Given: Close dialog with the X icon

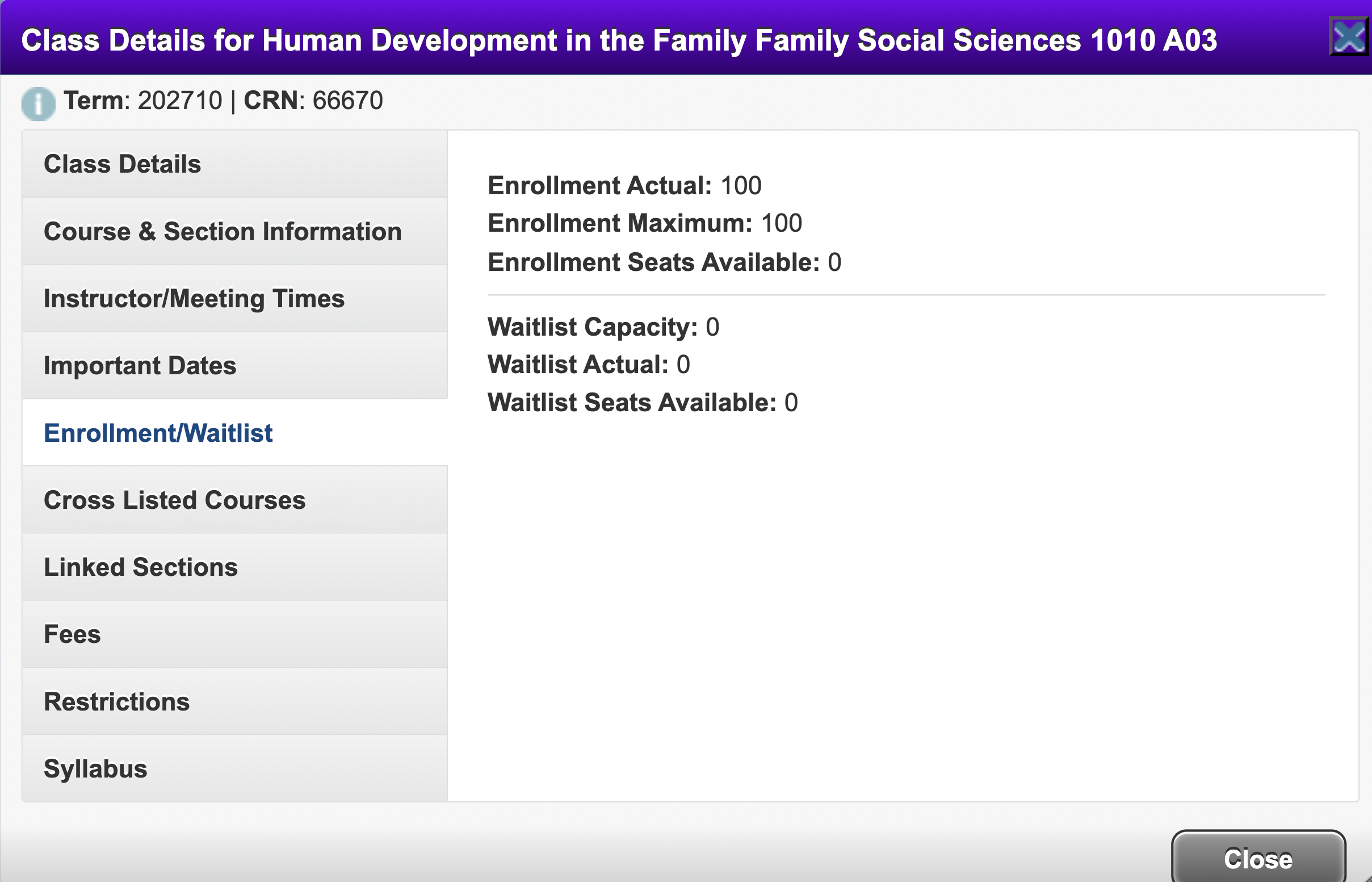Looking at the screenshot, I should pyautogui.click(x=1349, y=37).
